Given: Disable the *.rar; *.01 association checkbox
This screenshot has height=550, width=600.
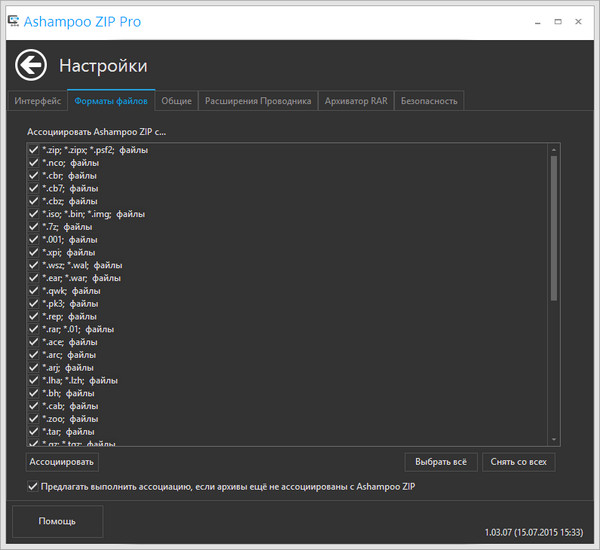Looking at the screenshot, I should (x=34, y=329).
